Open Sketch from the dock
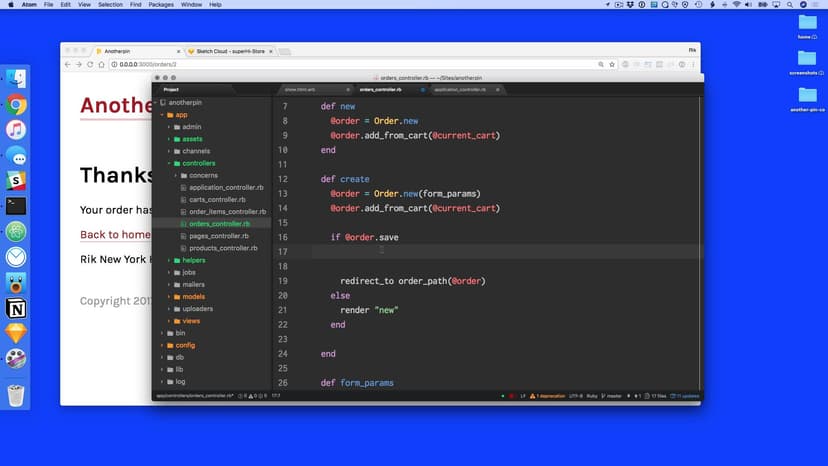Screen dimensions: 828x466 pos(16,333)
